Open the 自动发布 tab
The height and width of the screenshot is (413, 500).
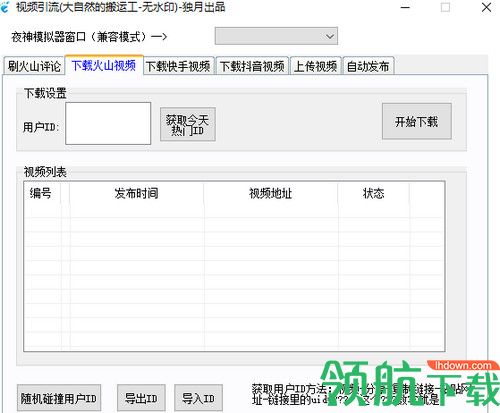coord(368,66)
